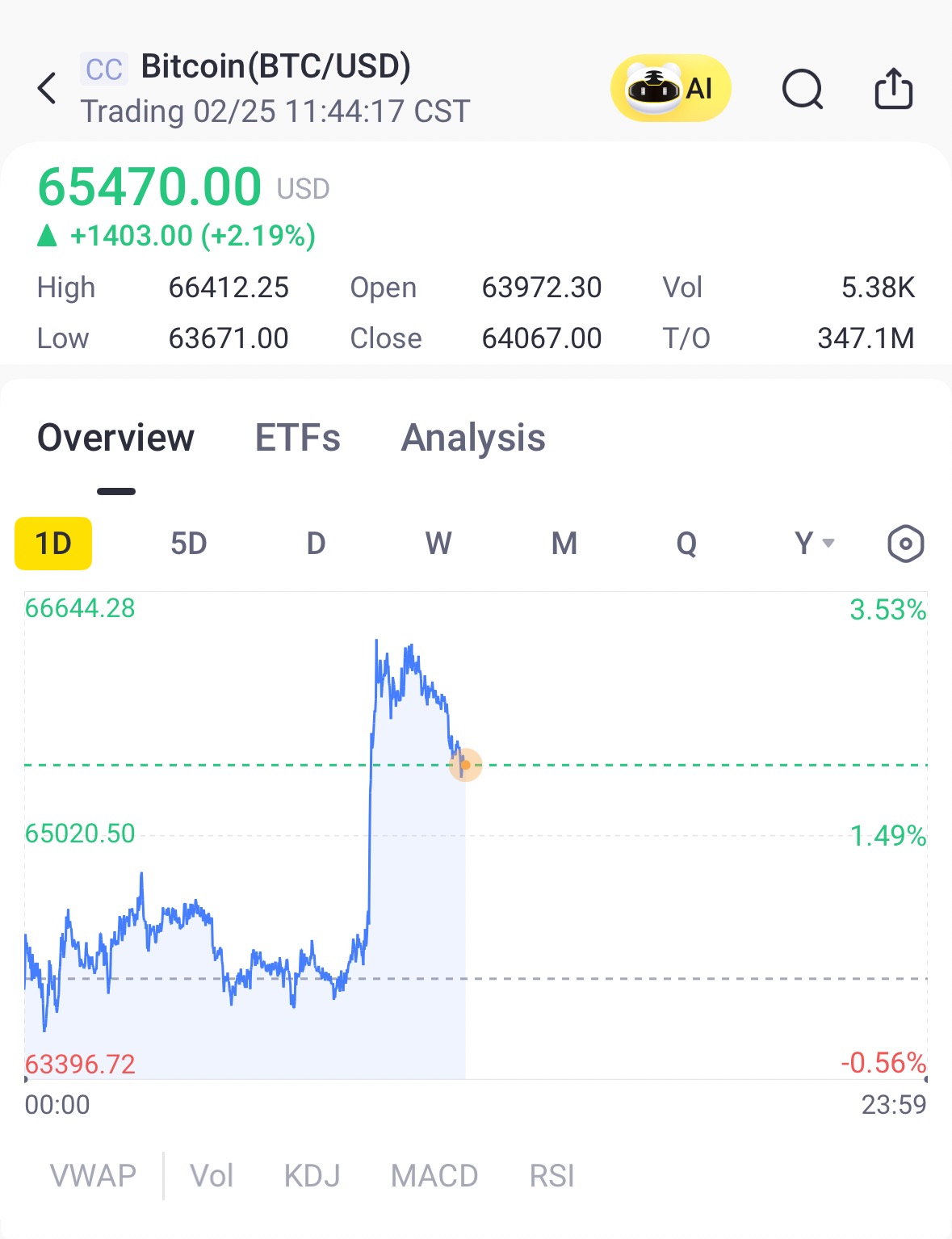This screenshot has height=1239, width=952.
Task: Expand the Y timeframe dropdown
Action: (813, 544)
